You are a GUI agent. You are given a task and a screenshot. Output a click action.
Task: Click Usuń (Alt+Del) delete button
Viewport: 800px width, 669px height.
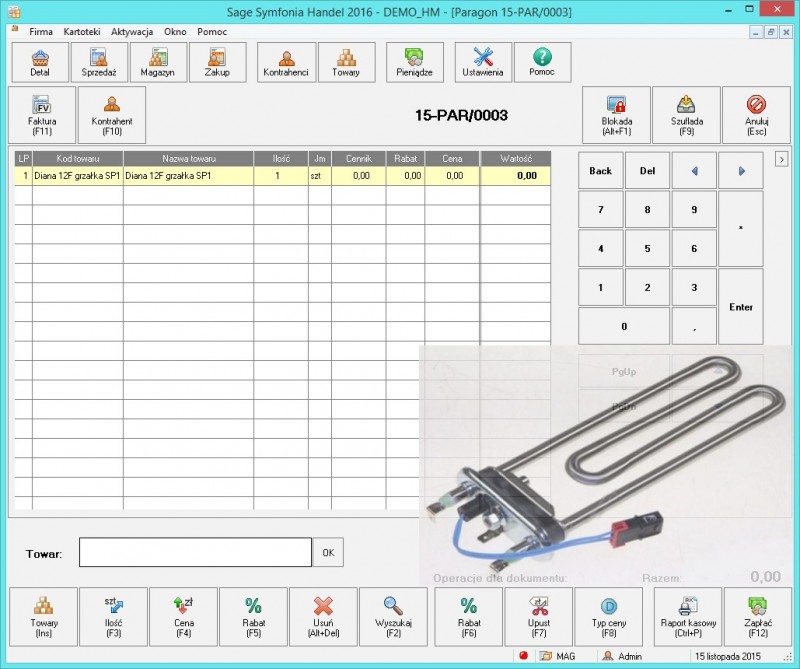tap(323, 616)
